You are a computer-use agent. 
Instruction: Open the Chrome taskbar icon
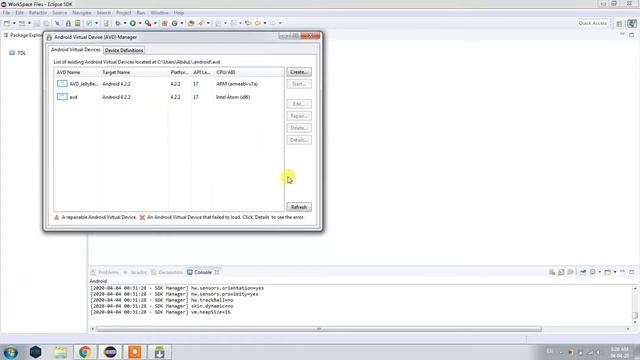[85, 352]
